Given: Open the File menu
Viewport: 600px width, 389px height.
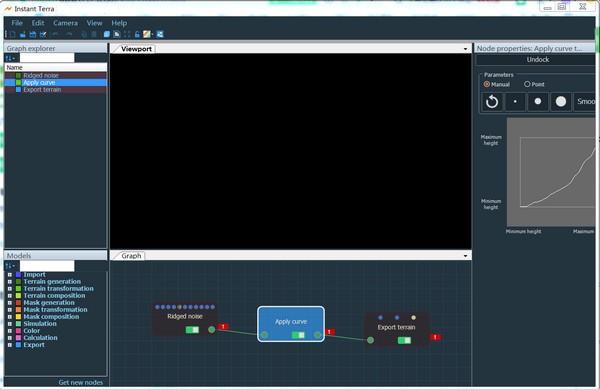Looking at the screenshot, I should click(17, 23).
